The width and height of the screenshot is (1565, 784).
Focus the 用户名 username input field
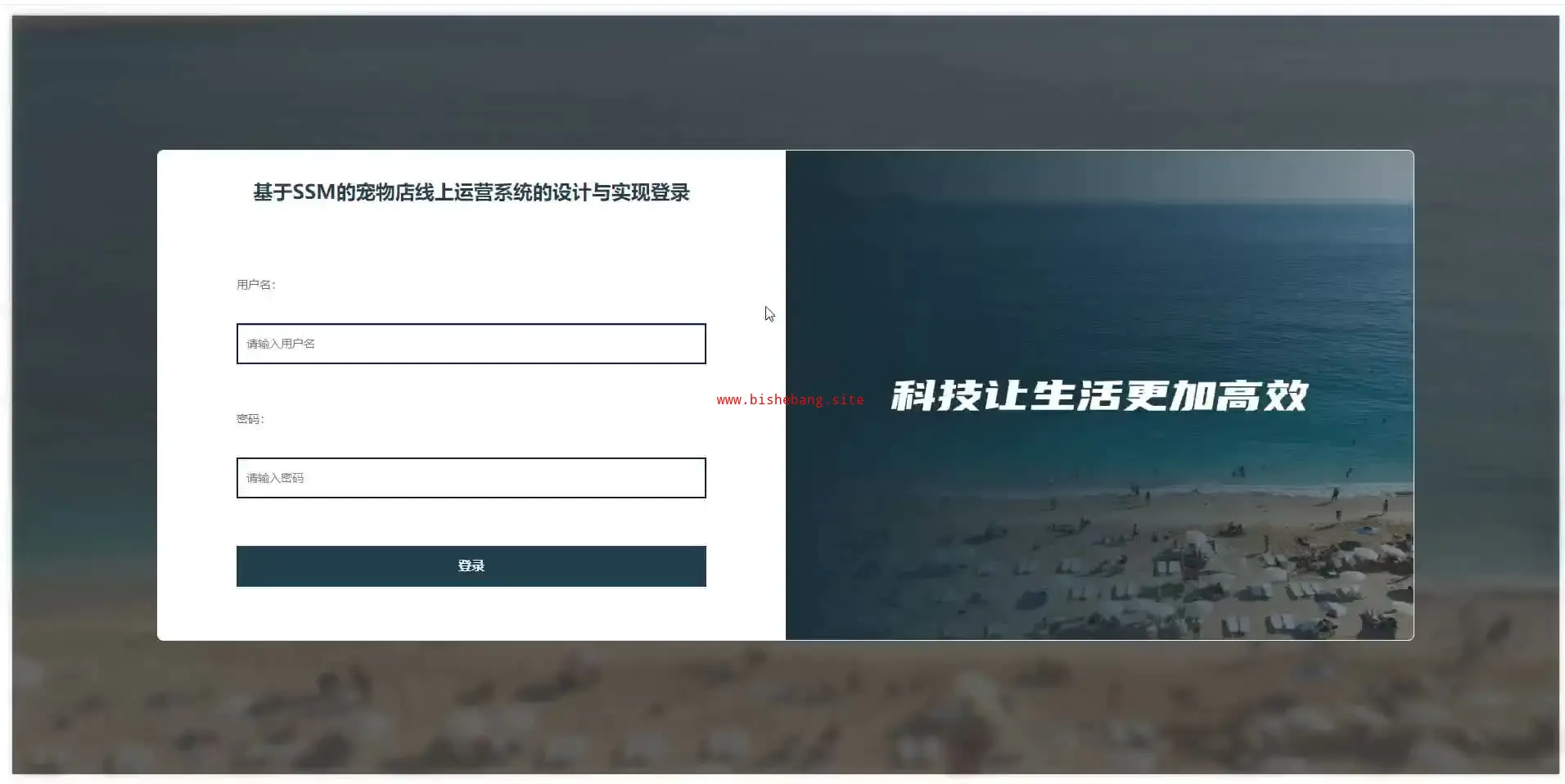tap(471, 344)
